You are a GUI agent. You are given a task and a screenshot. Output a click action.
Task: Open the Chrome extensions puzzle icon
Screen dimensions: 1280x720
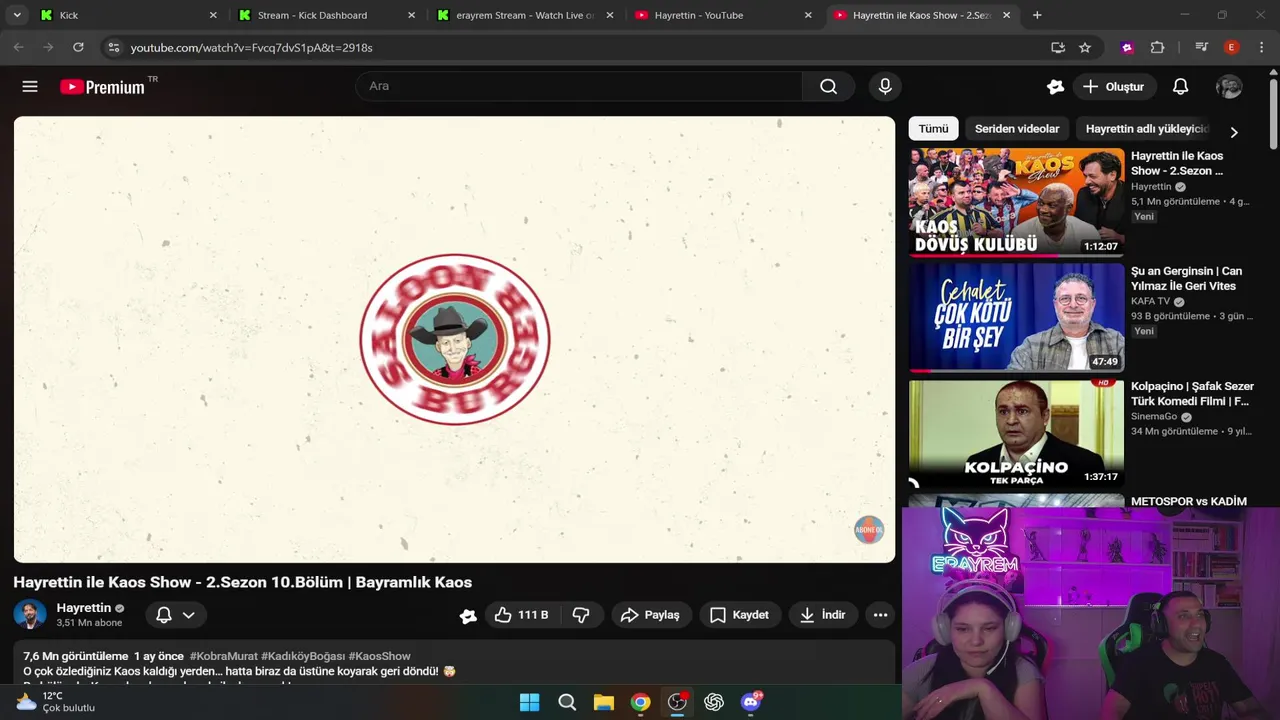pyautogui.click(x=1158, y=47)
